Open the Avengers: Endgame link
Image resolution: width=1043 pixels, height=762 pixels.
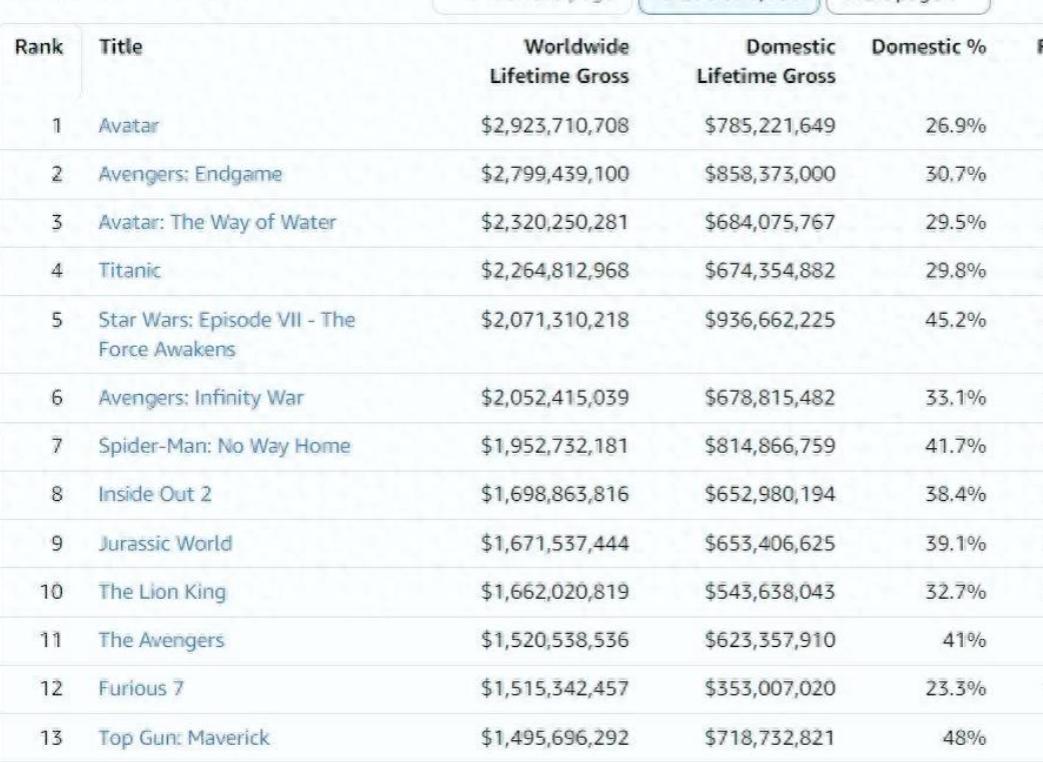(190, 174)
